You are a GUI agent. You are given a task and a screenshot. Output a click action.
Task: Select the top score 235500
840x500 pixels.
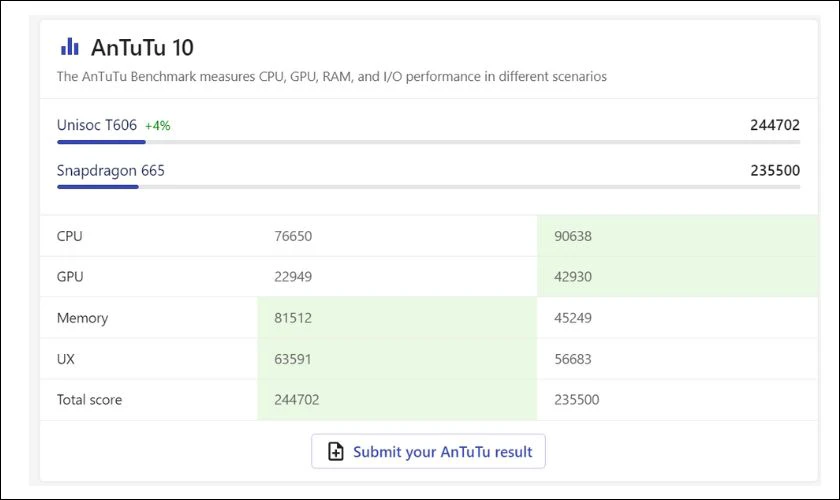point(775,170)
